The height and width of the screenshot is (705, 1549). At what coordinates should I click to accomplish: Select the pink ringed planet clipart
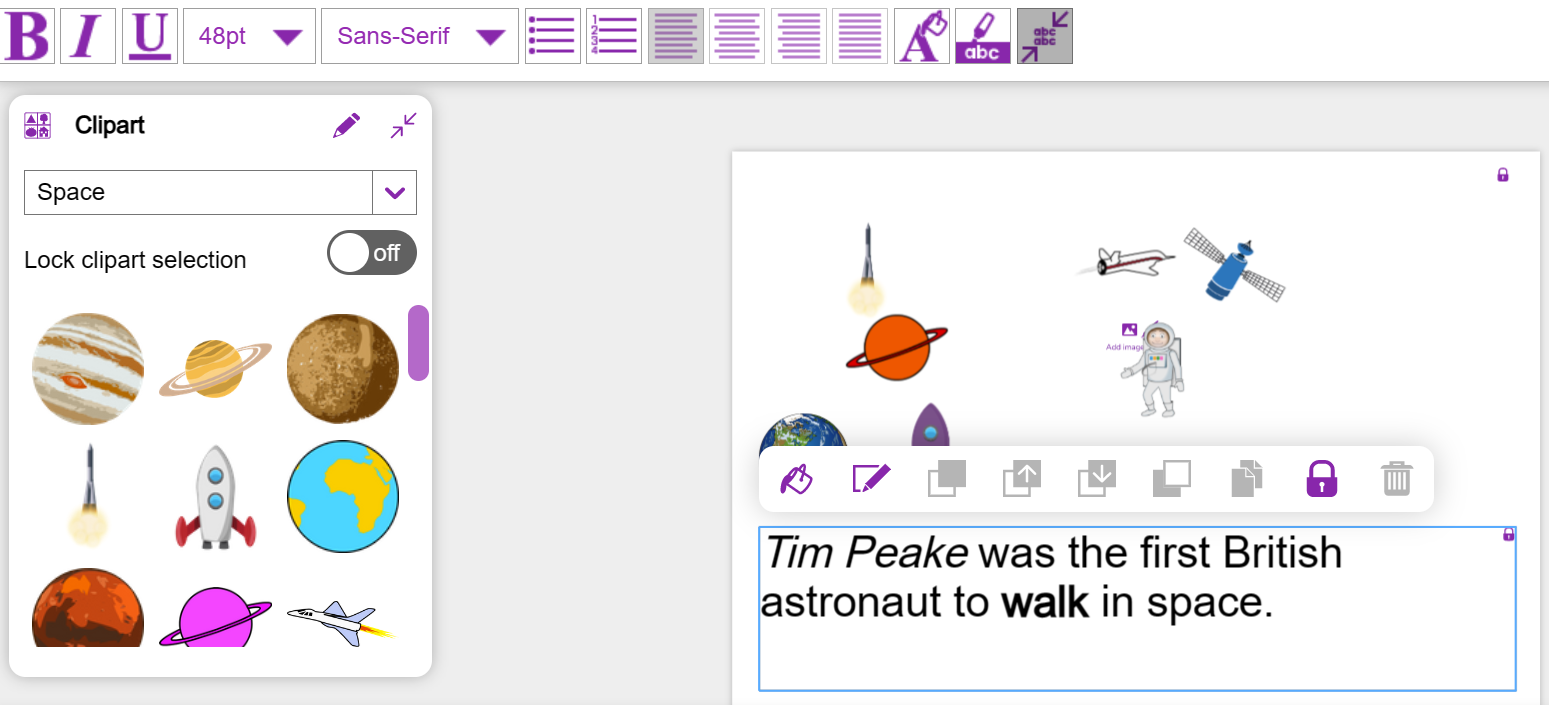tap(215, 616)
